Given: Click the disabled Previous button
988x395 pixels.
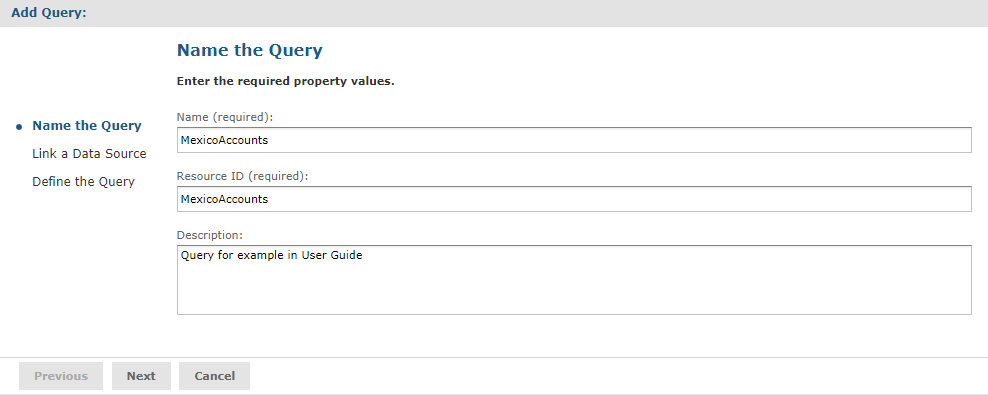Looking at the screenshot, I should pos(61,376).
